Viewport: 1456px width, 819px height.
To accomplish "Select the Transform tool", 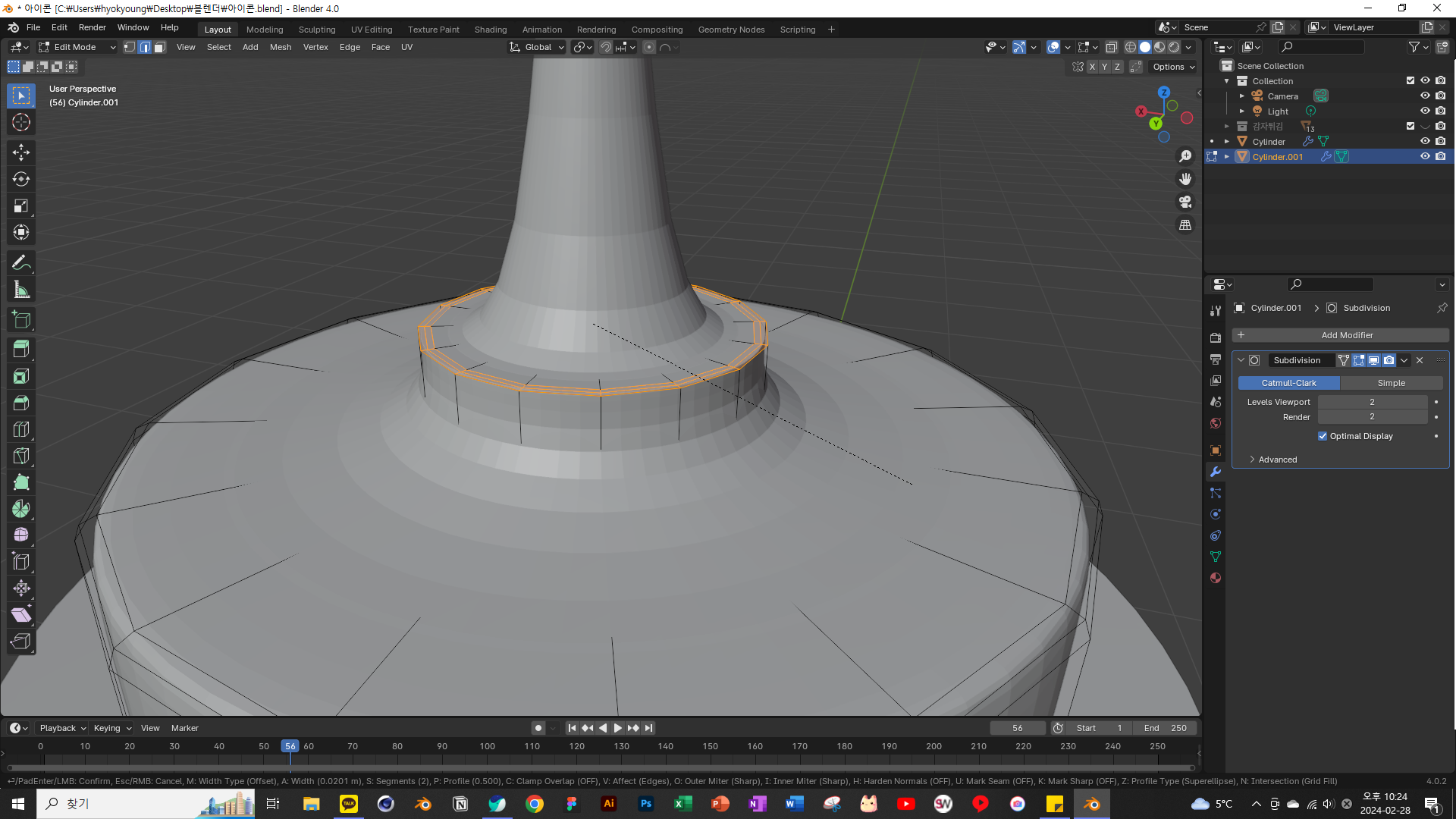I will [x=21, y=232].
